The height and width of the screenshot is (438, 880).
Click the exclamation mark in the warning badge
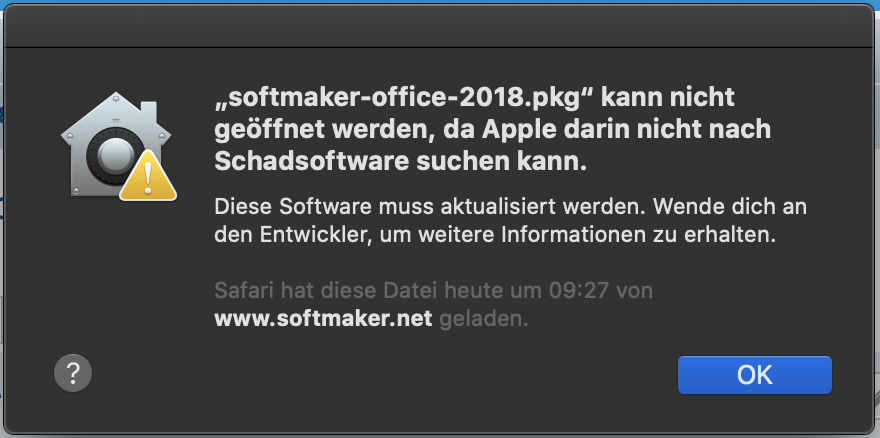tap(148, 178)
